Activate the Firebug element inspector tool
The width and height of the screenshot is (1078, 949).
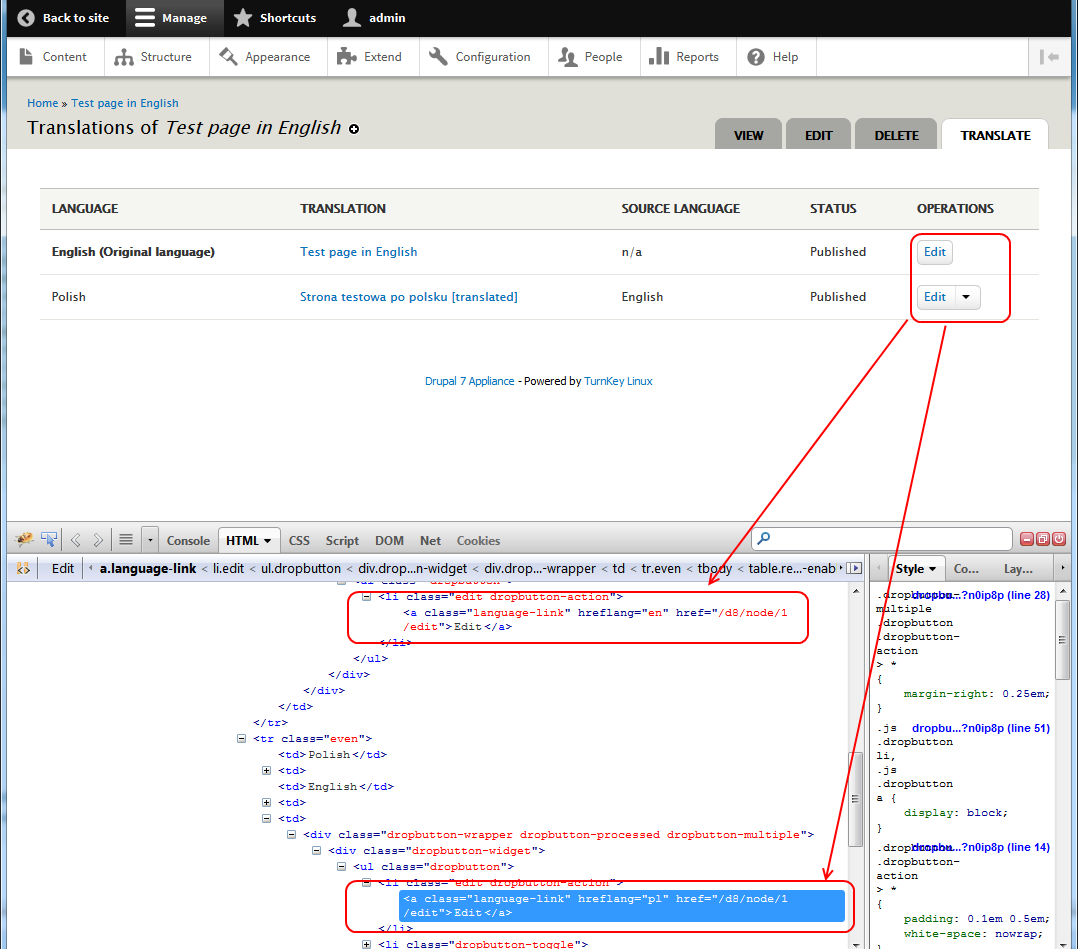[48, 539]
